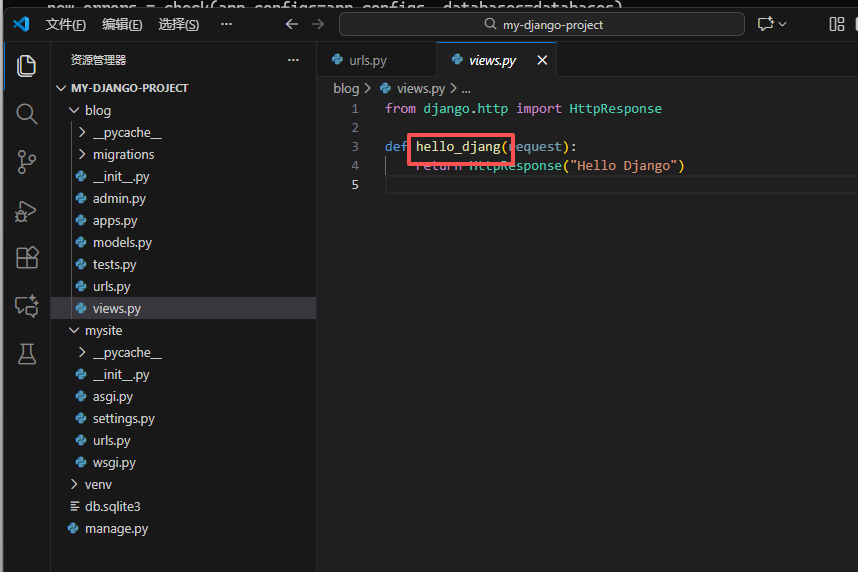
Task: Open the Search view in activity bar
Action: [26, 113]
